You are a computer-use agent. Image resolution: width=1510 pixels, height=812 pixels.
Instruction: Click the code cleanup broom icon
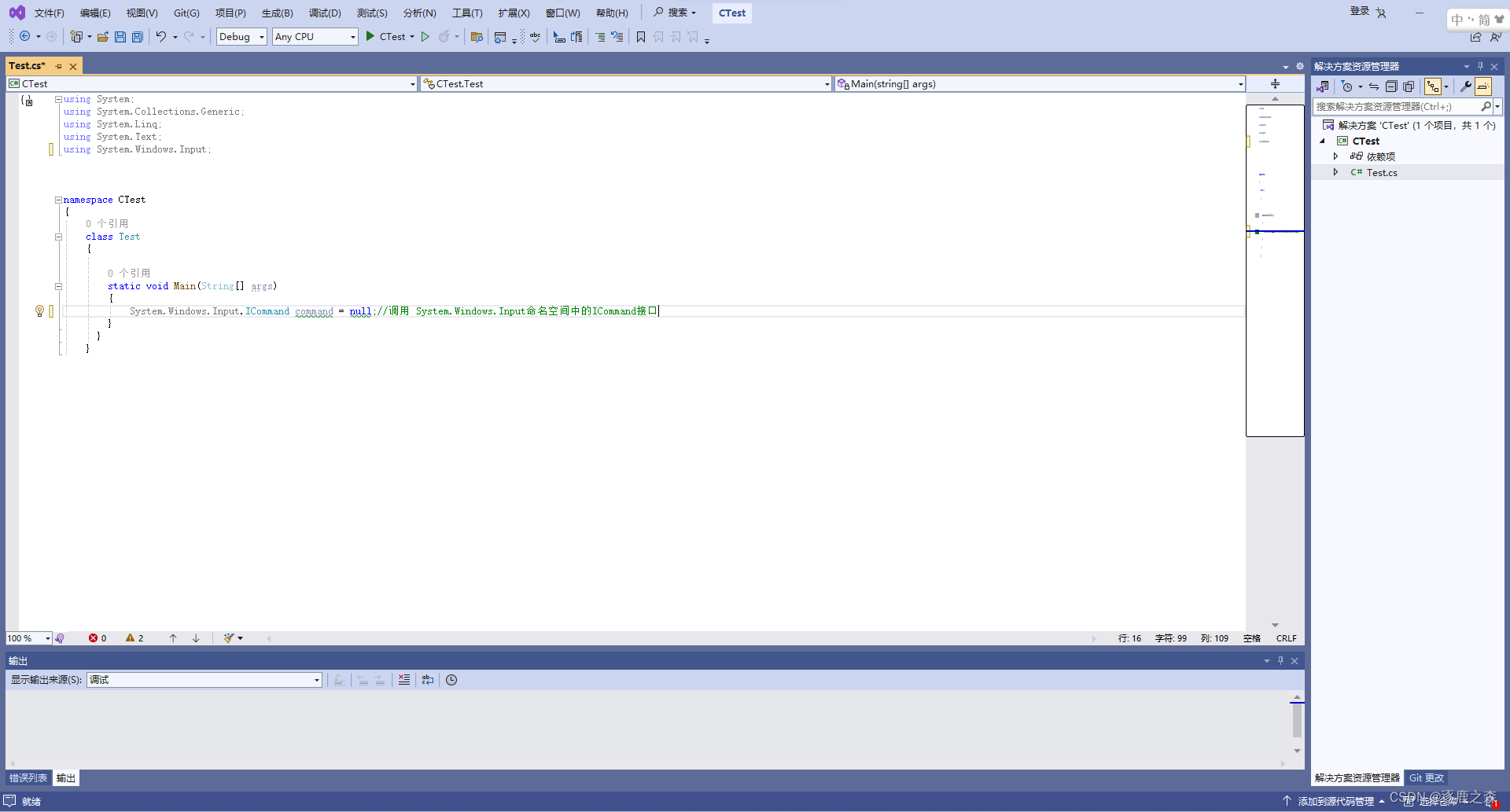point(229,638)
